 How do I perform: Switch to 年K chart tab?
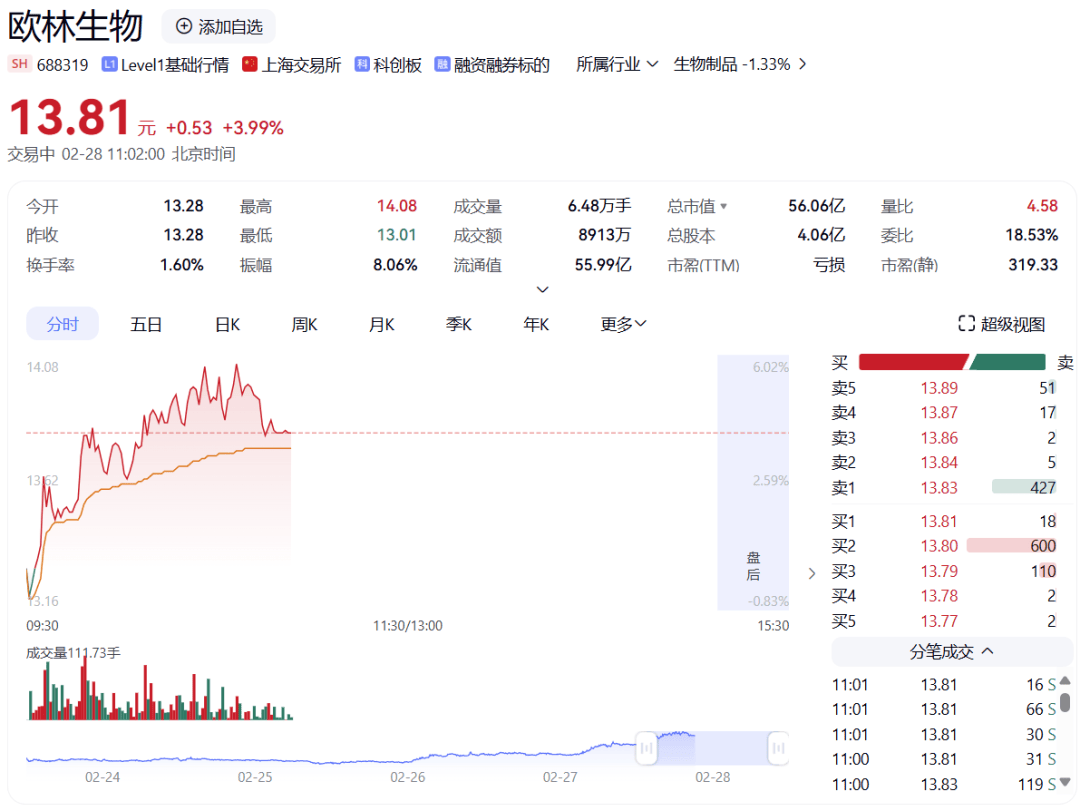[x=536, y=324]
